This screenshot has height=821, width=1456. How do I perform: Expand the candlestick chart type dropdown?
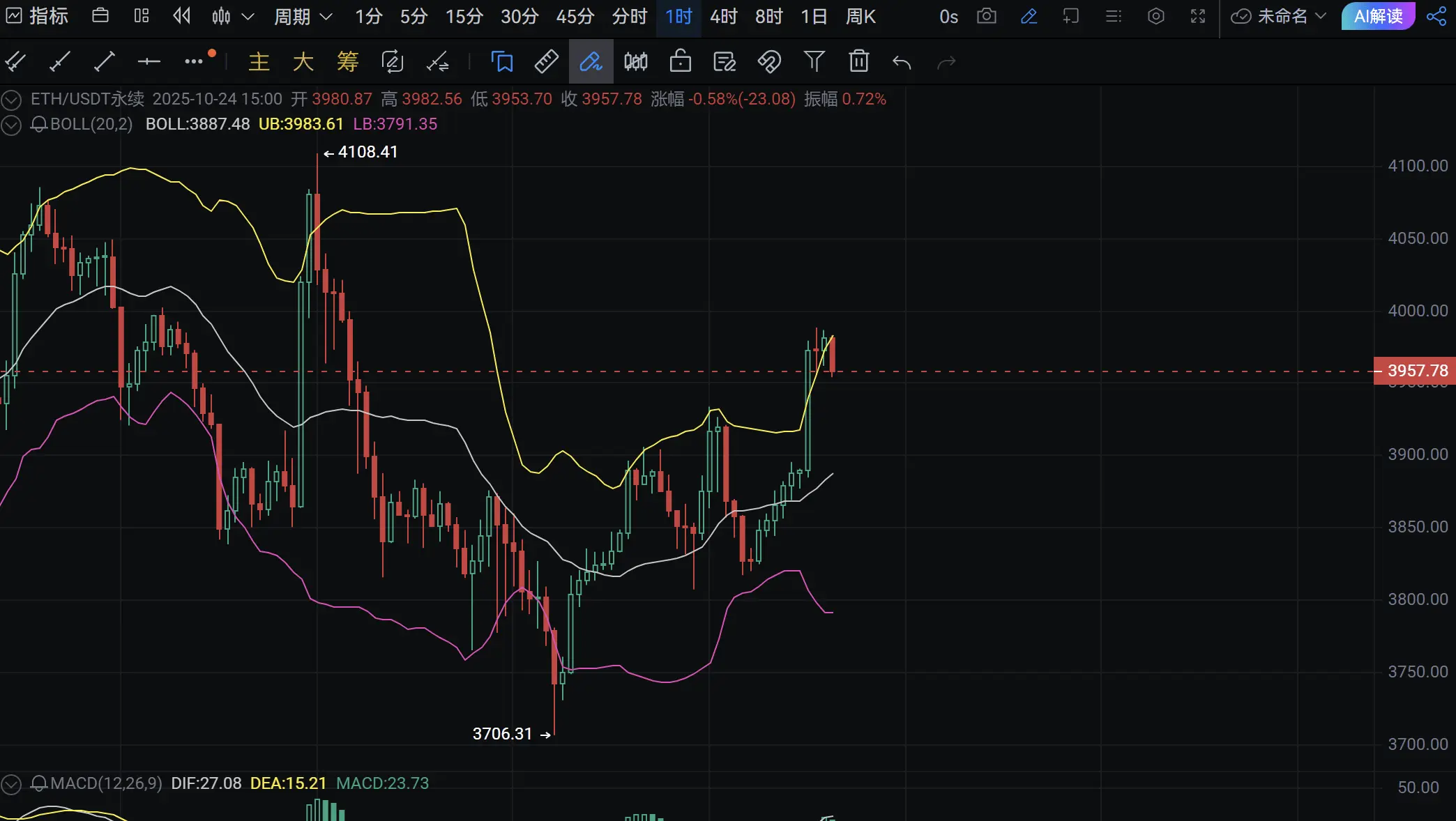[x=248, y=16]
